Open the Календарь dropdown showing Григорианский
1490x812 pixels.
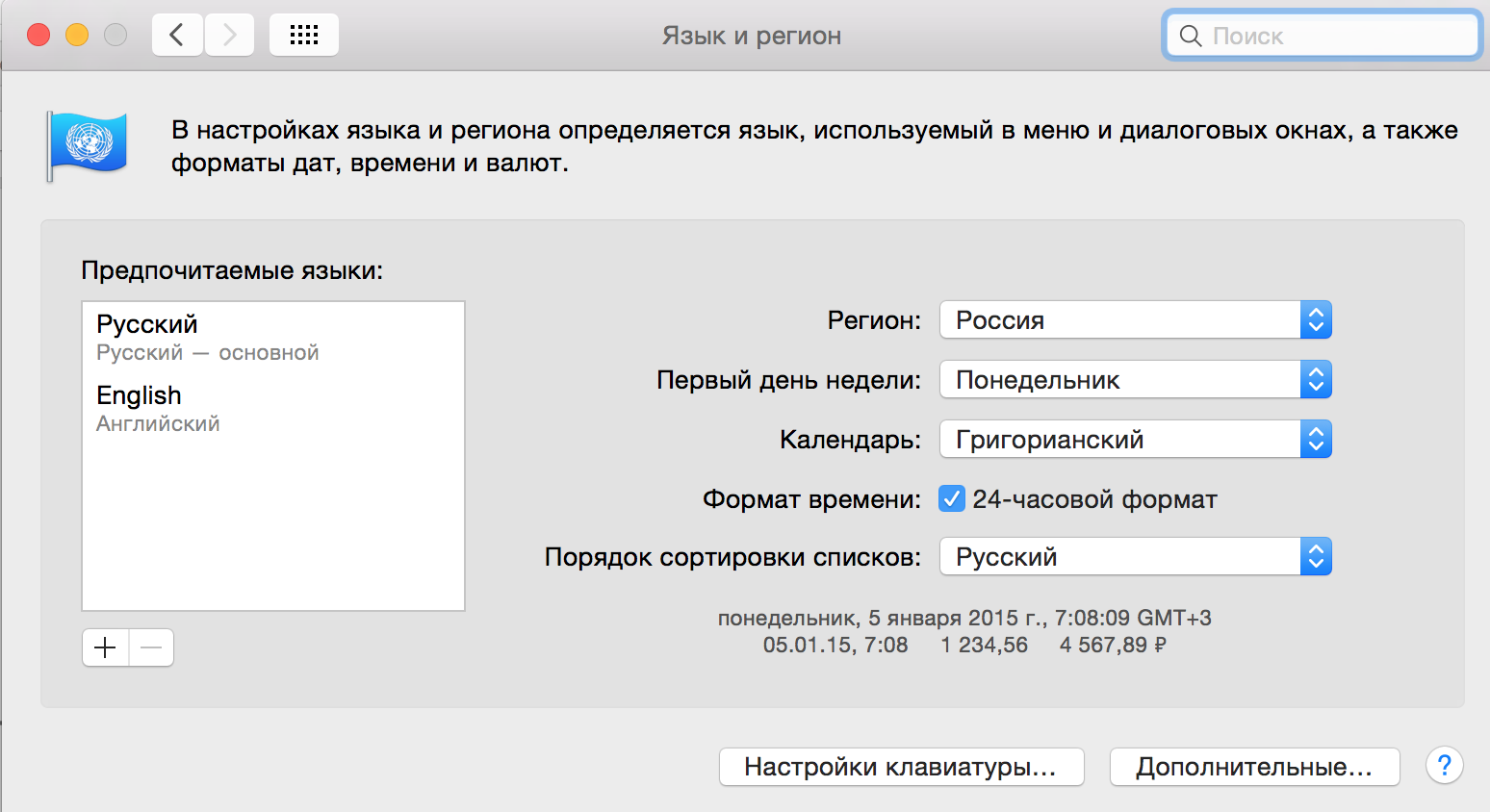1135,440
